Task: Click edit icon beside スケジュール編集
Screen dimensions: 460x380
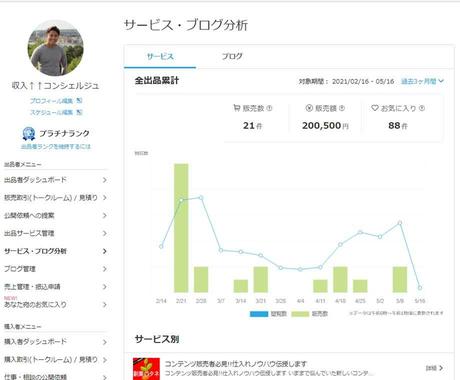Action: (x=79, y=112)
